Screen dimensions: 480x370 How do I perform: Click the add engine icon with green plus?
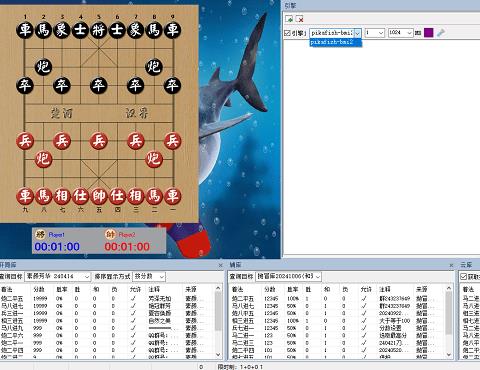289,19
